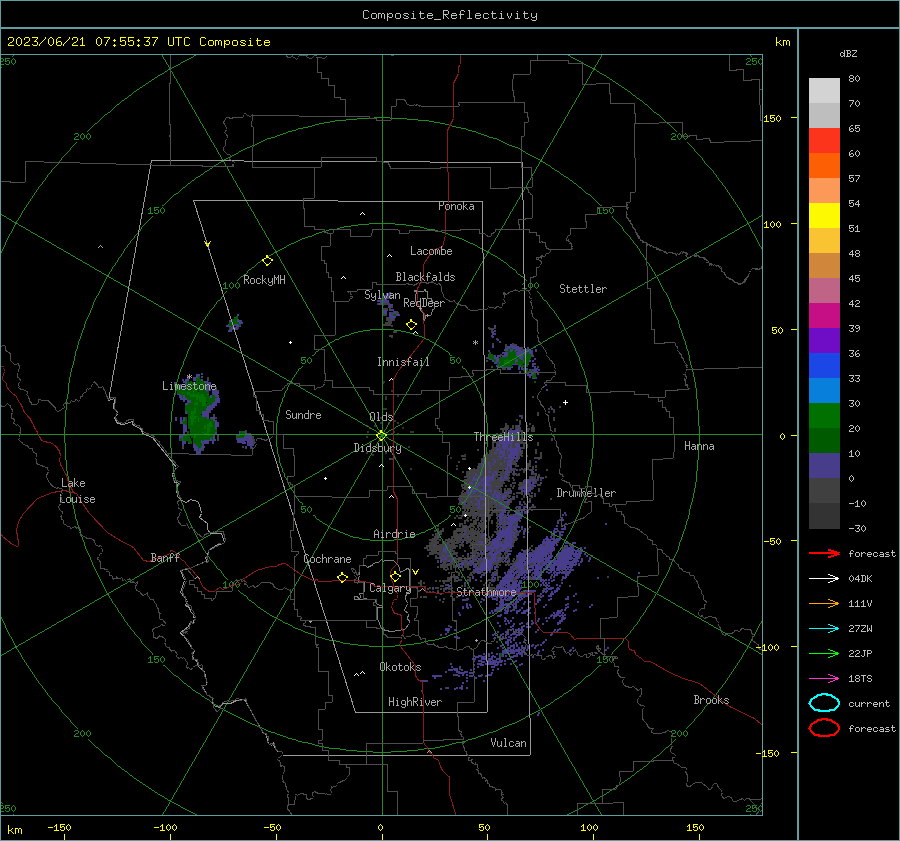Screen dimensions: 900x841
Task: Click the RockyMH label
Action: tap(264, 280)
